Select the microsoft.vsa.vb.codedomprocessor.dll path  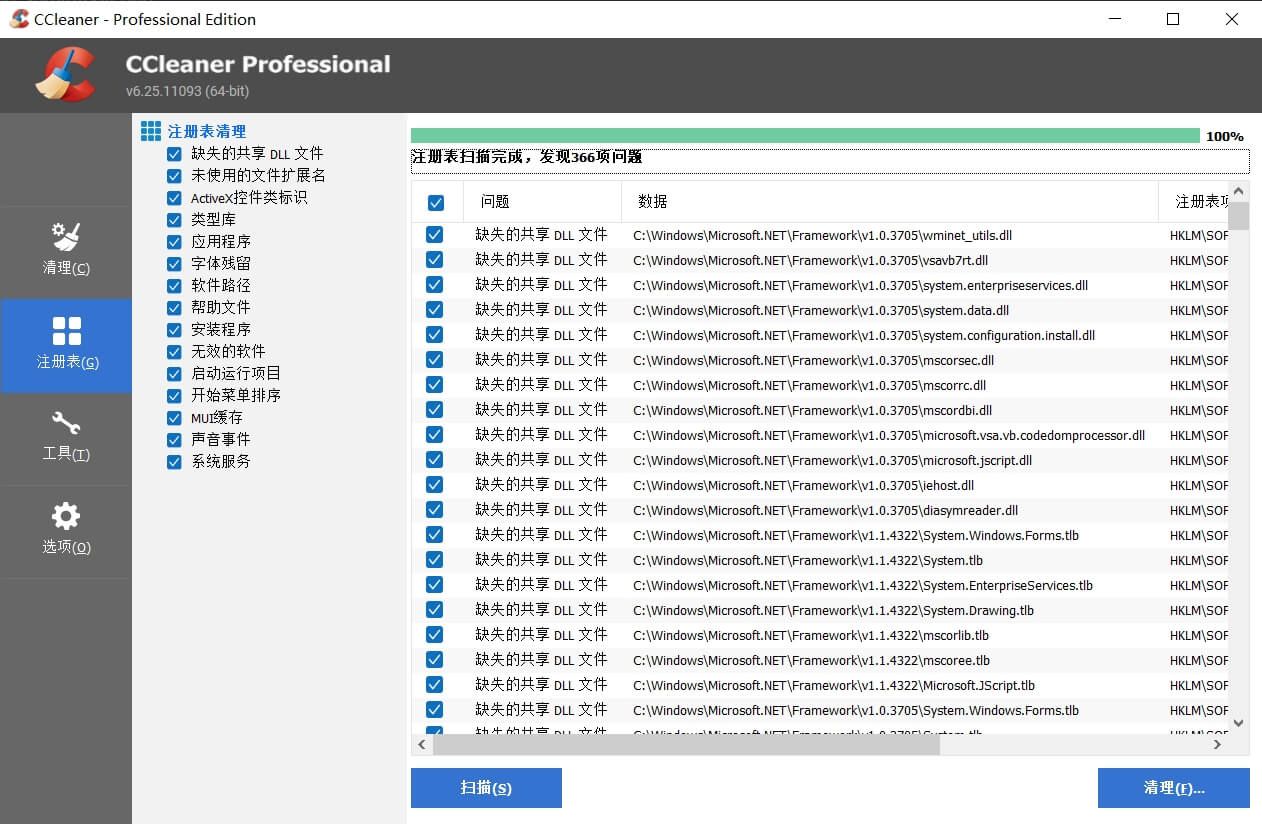click(889, 436)
